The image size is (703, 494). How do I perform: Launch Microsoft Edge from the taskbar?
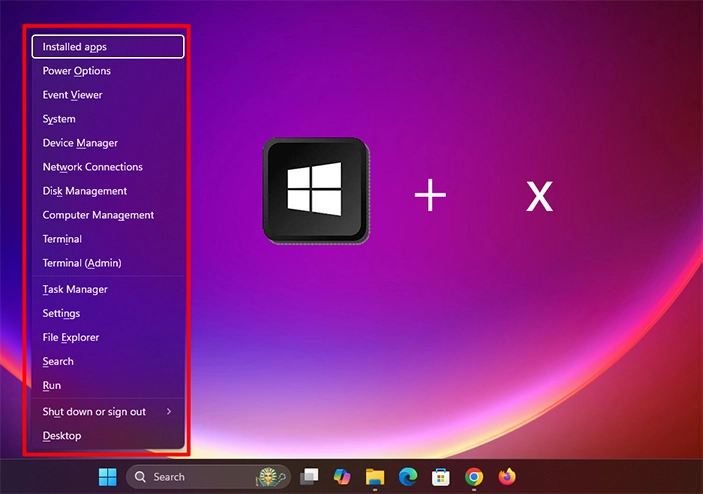[408, 477]
